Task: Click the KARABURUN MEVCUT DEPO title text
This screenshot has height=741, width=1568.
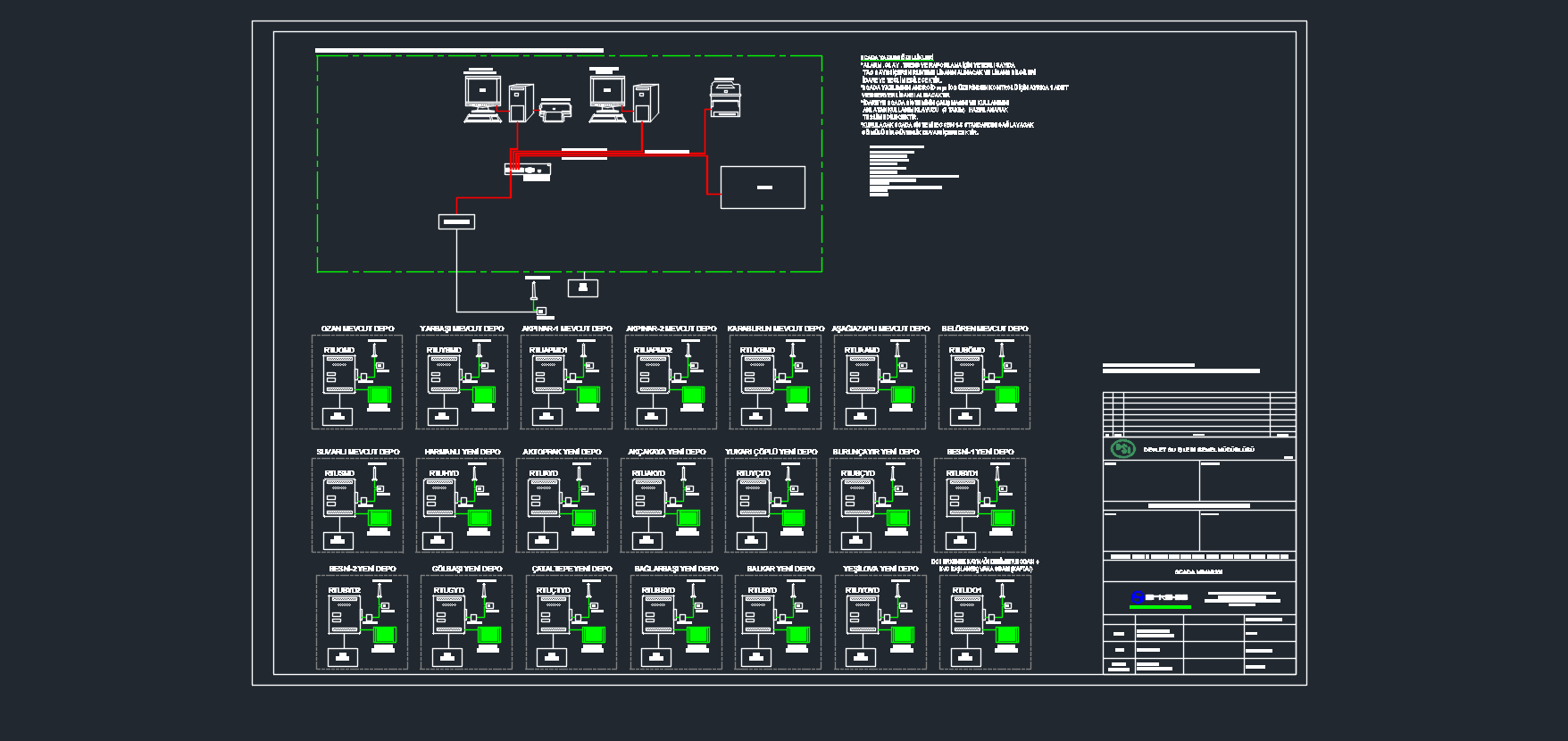Action: pos(775,329)
